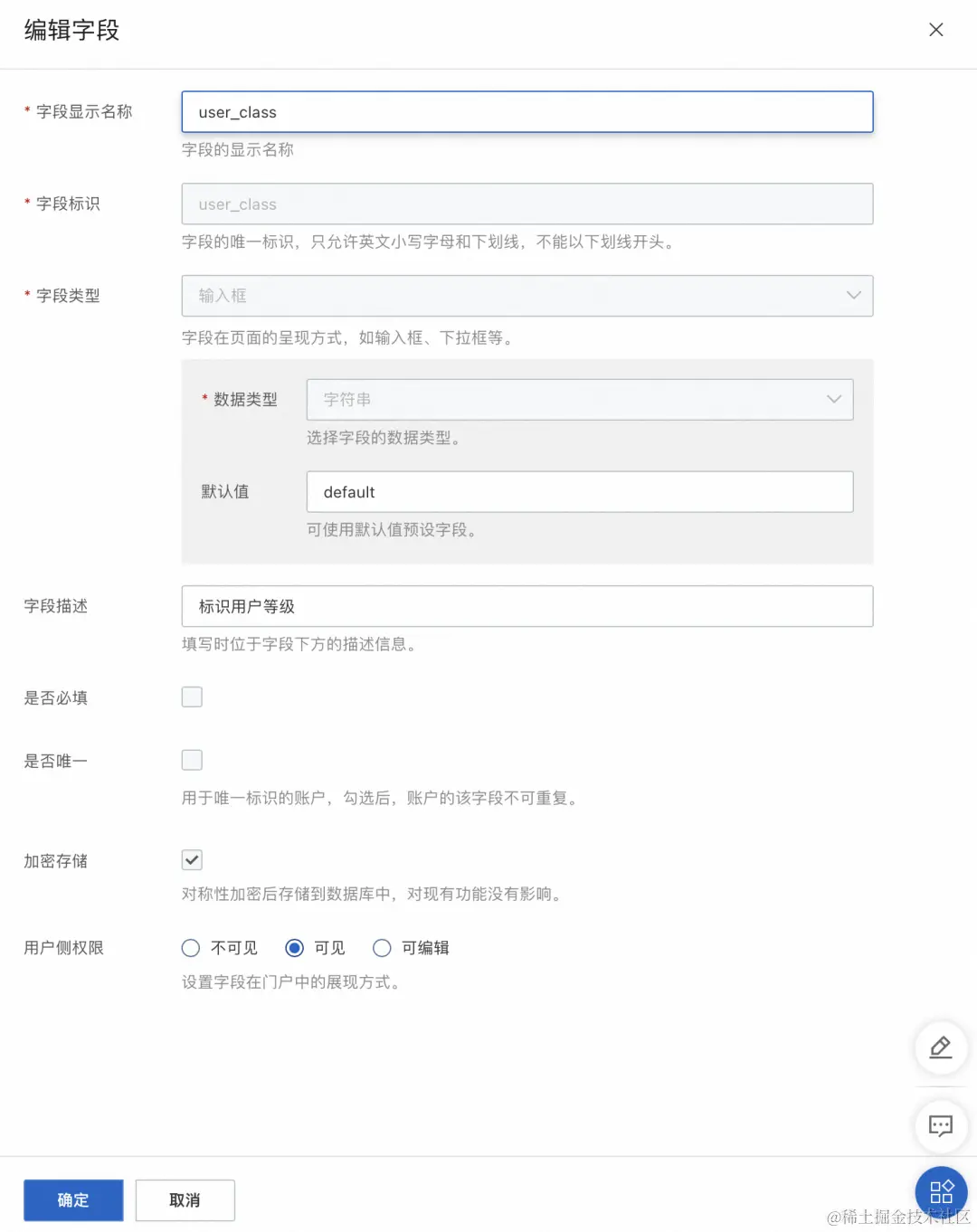Open the 数据类型 dropdown
Screen dimensions: 977x1232
580,399
